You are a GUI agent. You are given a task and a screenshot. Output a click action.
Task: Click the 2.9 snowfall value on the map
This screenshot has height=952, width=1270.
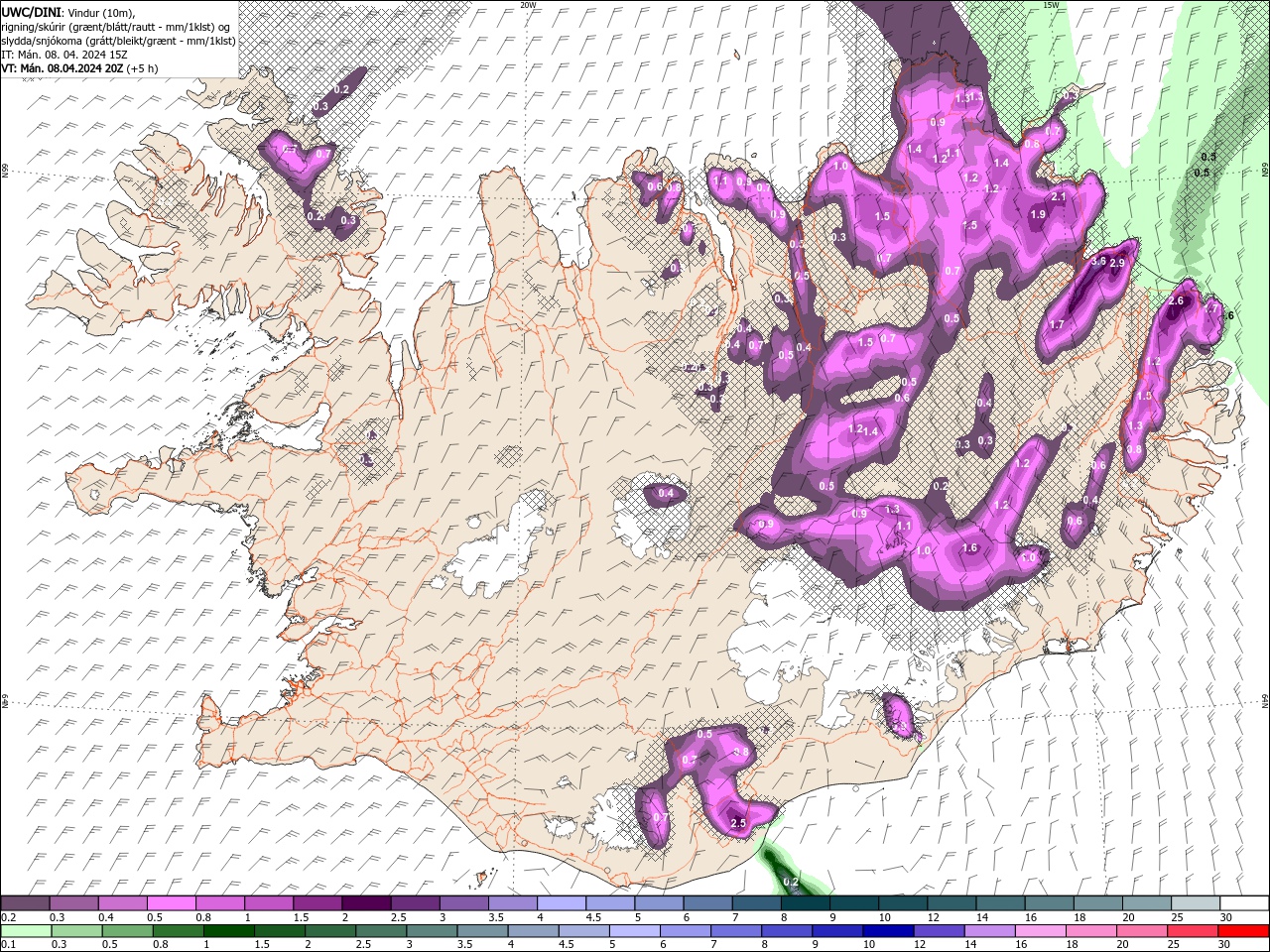pyautogui.click(x=1117, y=263)
